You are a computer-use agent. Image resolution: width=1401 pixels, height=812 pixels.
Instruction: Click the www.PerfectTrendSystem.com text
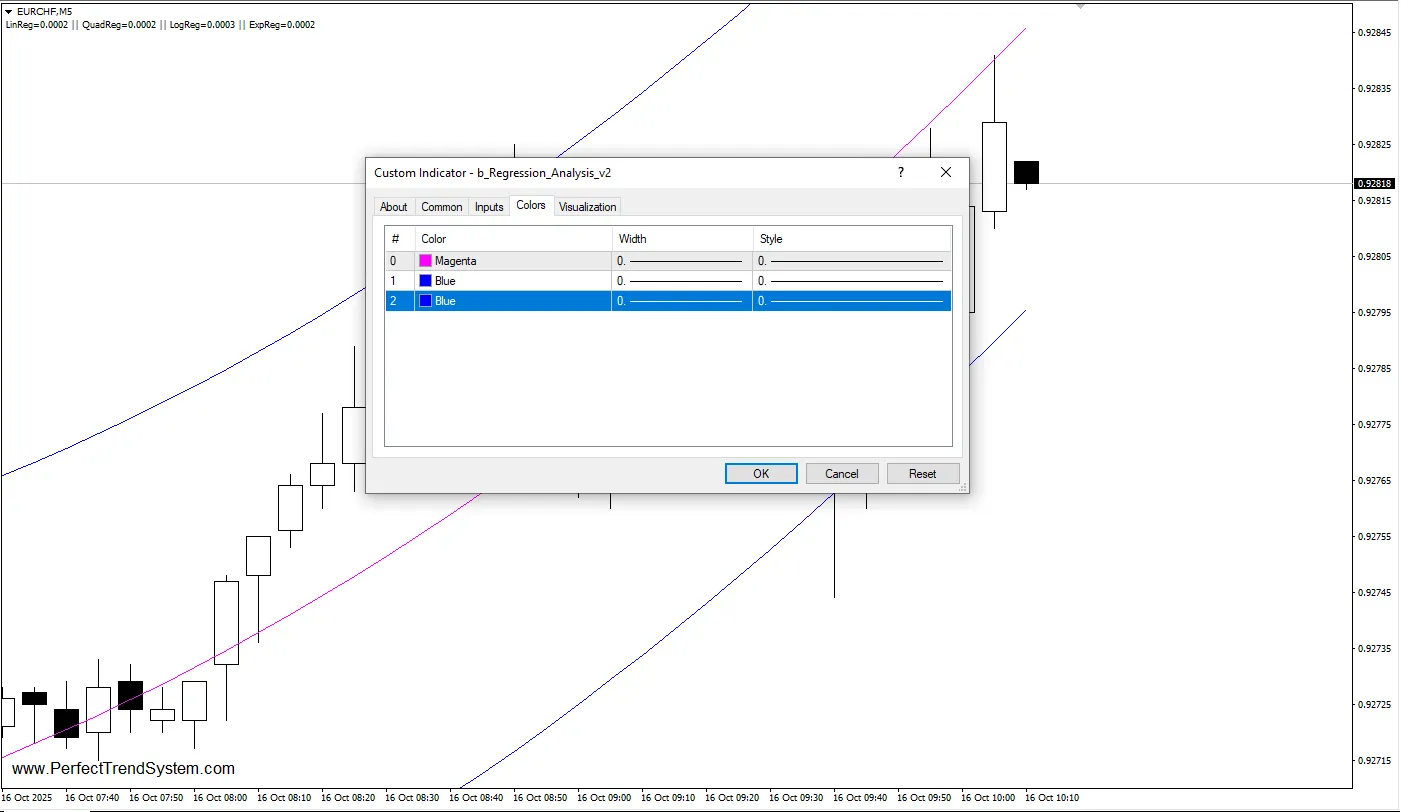coord(125,768)
